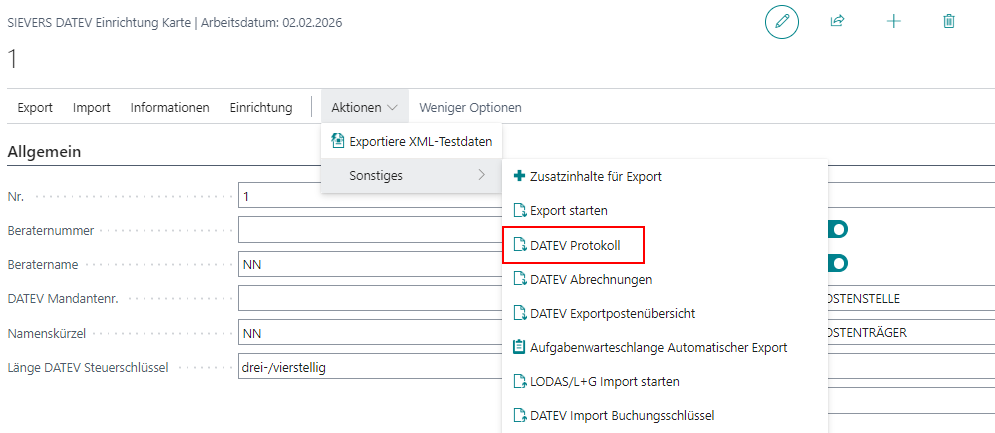This screenshot has width=995, height=433.
Task: Click Aufgabenwarteschlange clipboard icon
Action: 518,347
